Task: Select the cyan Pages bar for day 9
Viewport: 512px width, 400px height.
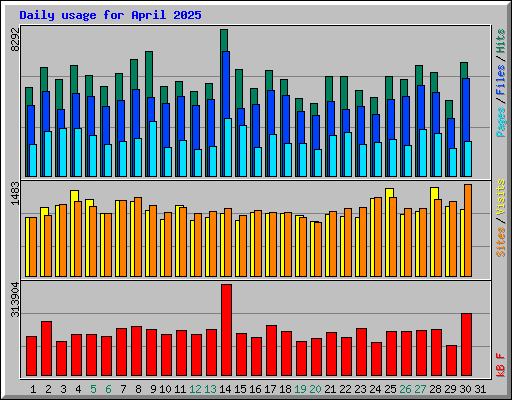Action: tap(153, 149)
